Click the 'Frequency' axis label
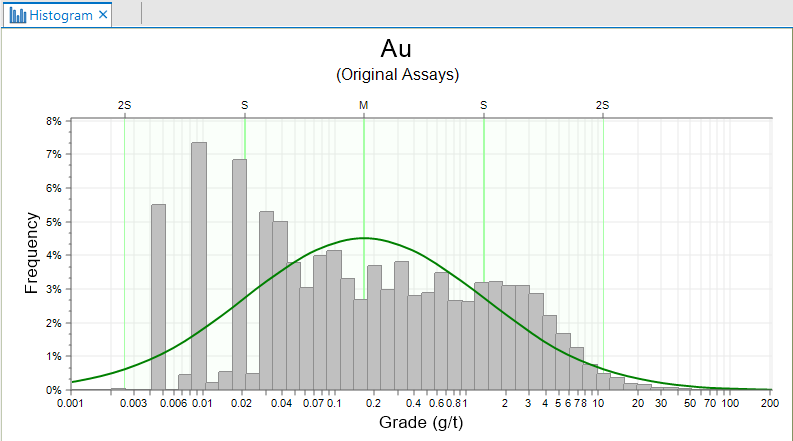 pos(31,253)
